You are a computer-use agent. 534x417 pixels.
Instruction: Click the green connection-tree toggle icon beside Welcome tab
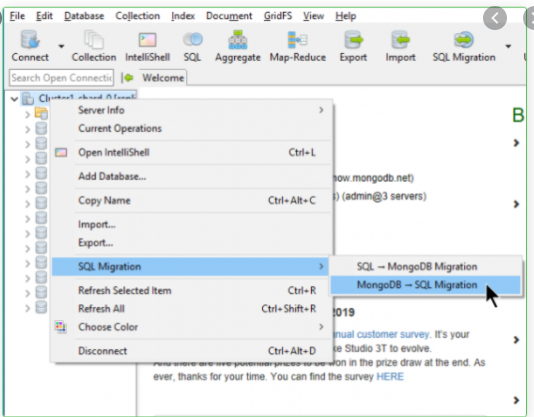(128, 78)
